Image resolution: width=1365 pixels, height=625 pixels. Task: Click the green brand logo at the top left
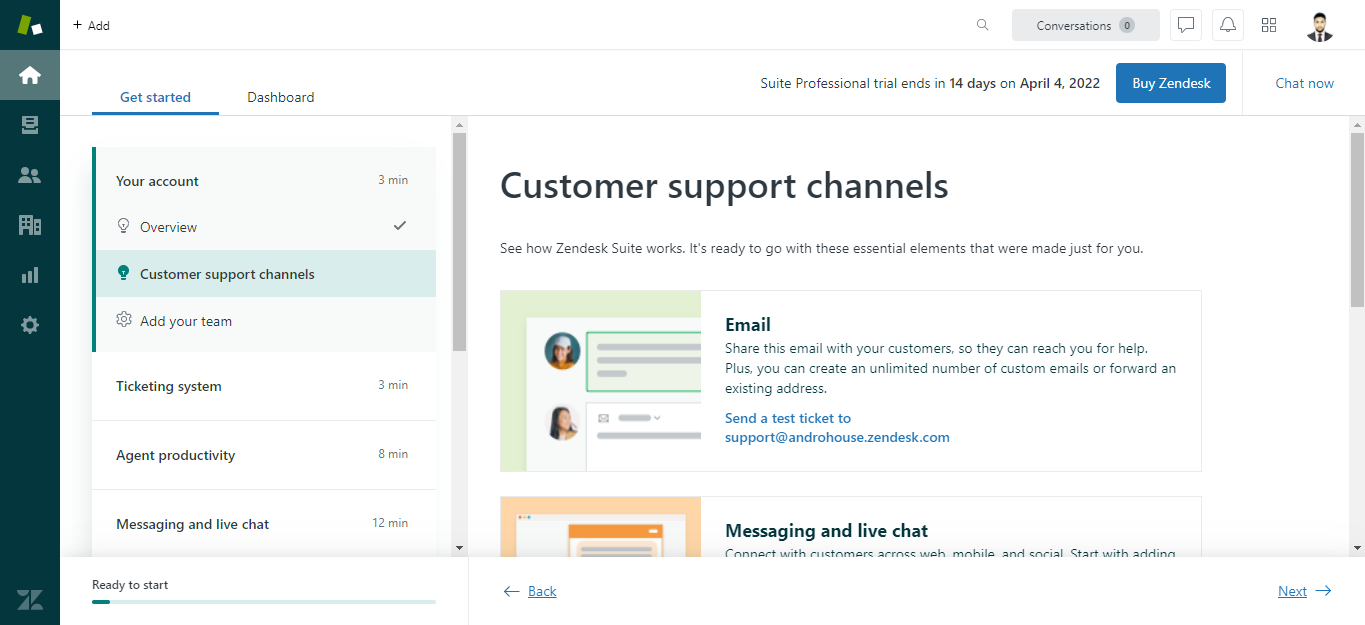(x=30, y=25)
